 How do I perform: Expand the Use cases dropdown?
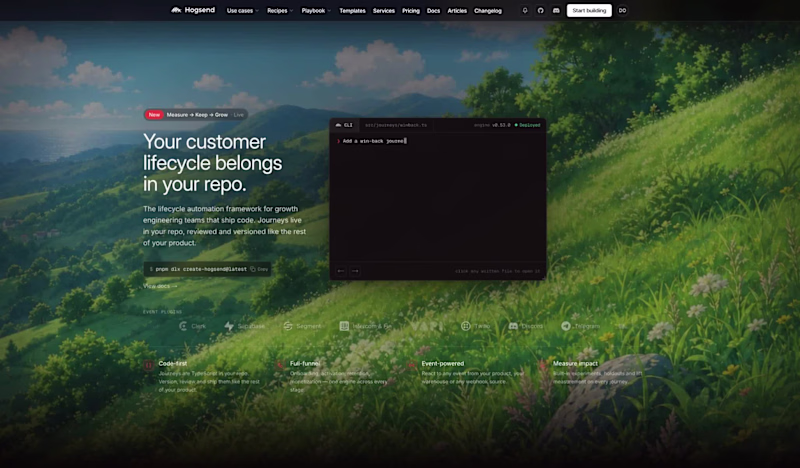tap(242, 11)
